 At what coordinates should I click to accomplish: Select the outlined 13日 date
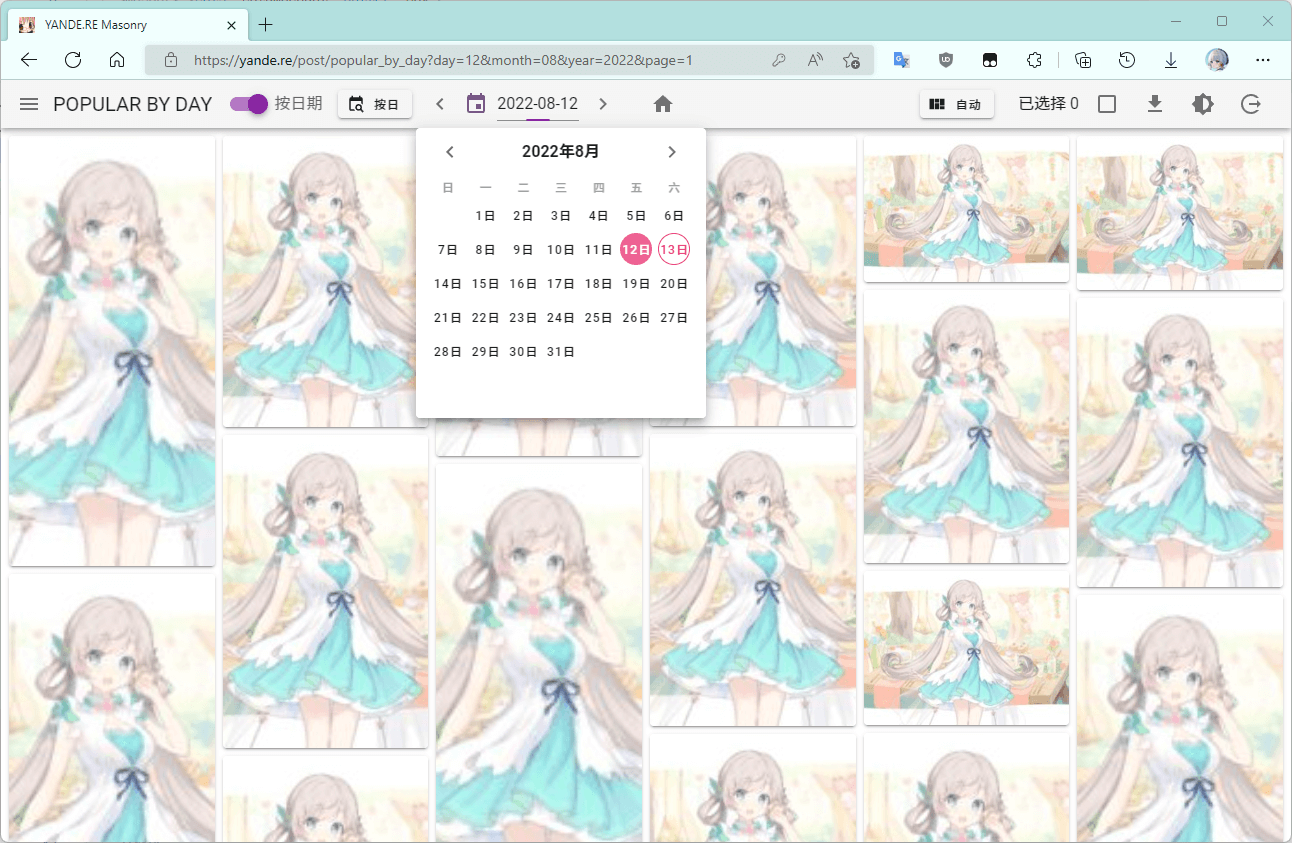click(x=674, y=250)
